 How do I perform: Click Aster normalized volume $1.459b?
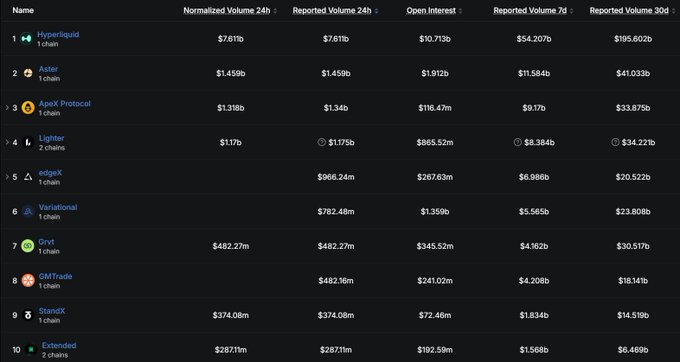231,73
